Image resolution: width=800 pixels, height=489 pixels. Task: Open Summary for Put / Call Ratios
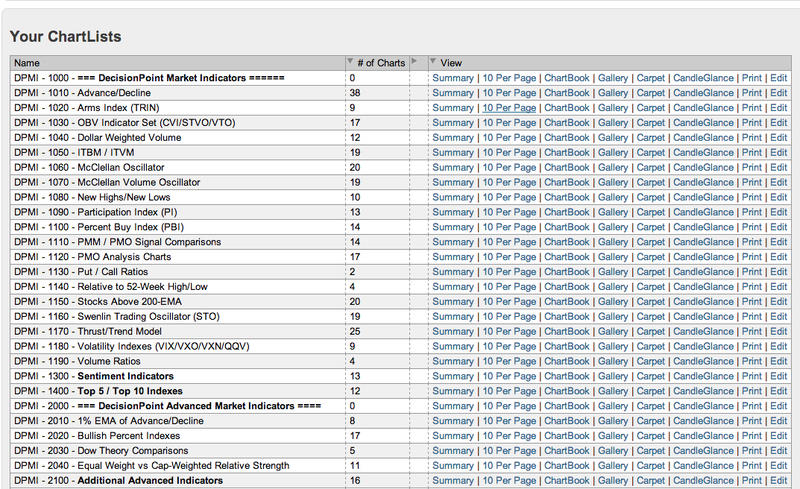453,272
